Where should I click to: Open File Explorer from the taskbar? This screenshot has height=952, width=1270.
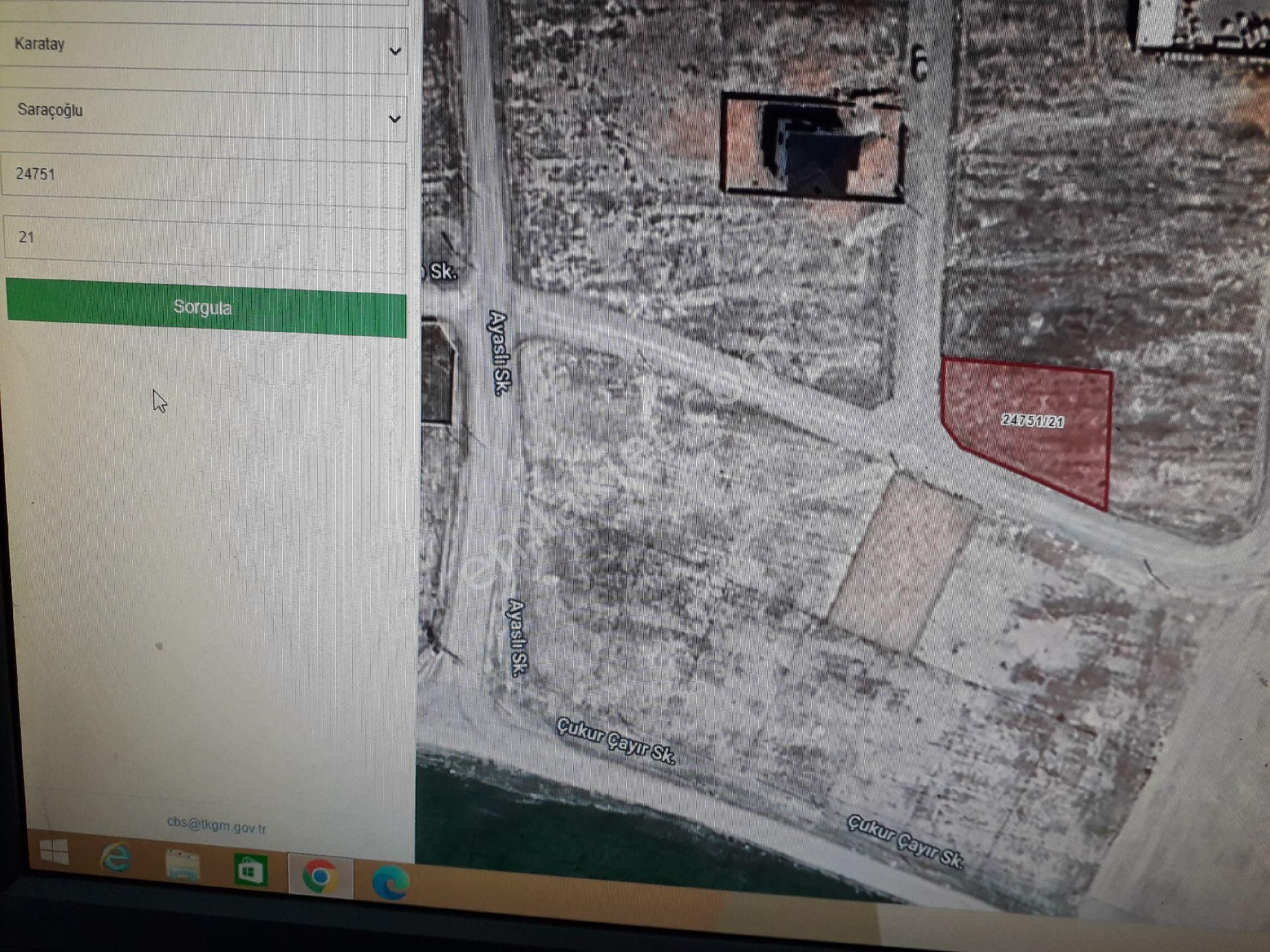coord(182,865)
